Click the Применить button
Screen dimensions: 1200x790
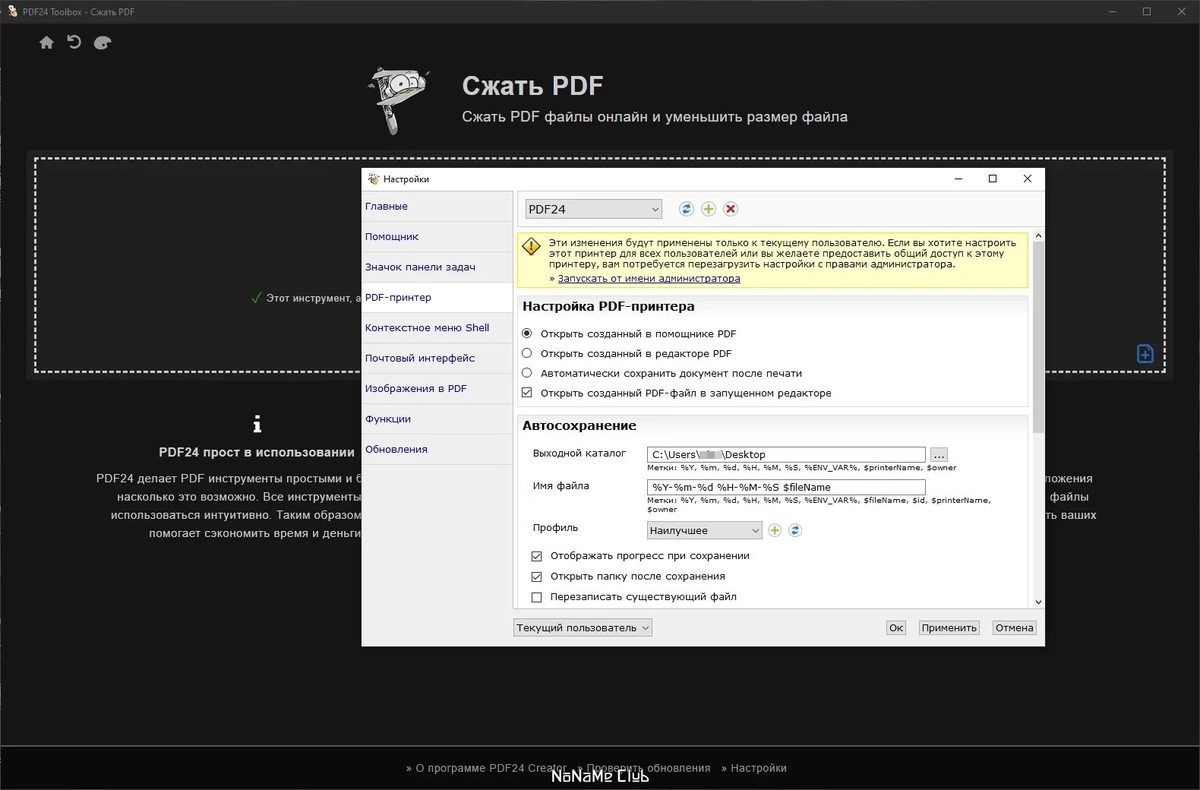(949, 628)
